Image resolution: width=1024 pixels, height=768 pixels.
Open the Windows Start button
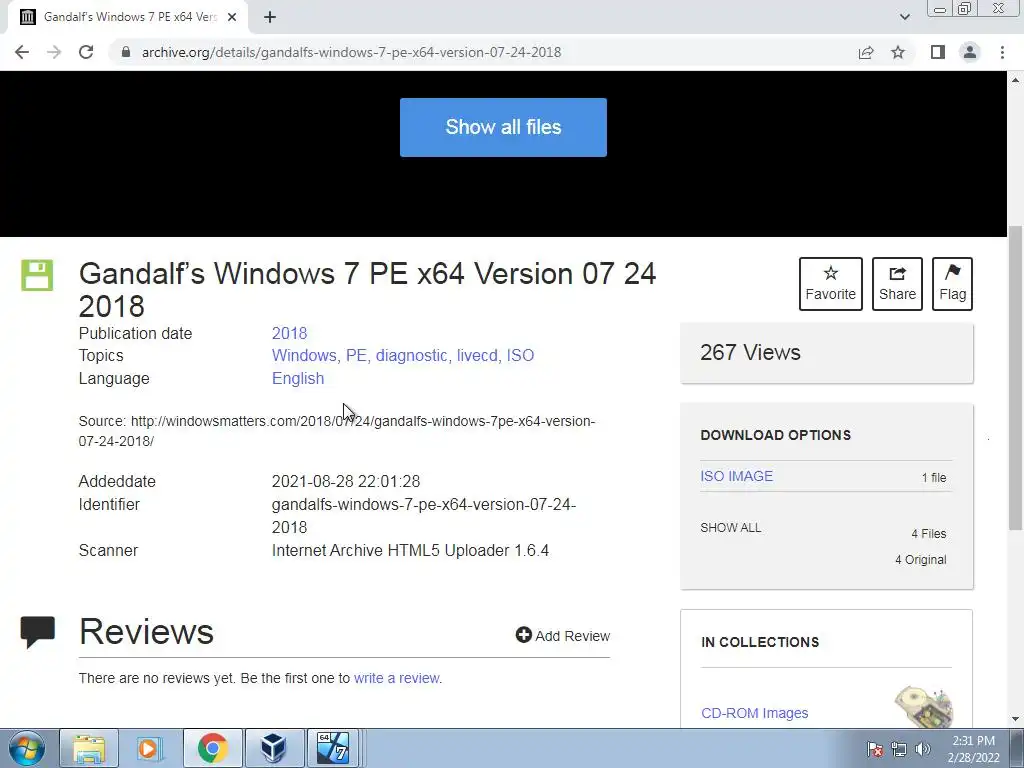tap(27, 748)
